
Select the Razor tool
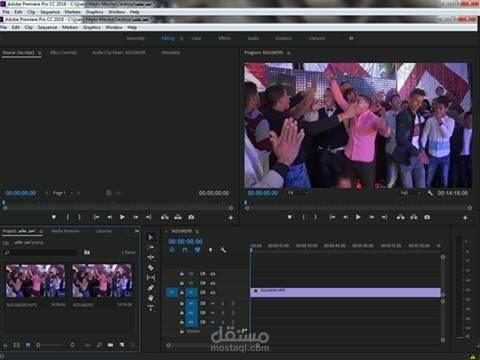tap(151, 267)
